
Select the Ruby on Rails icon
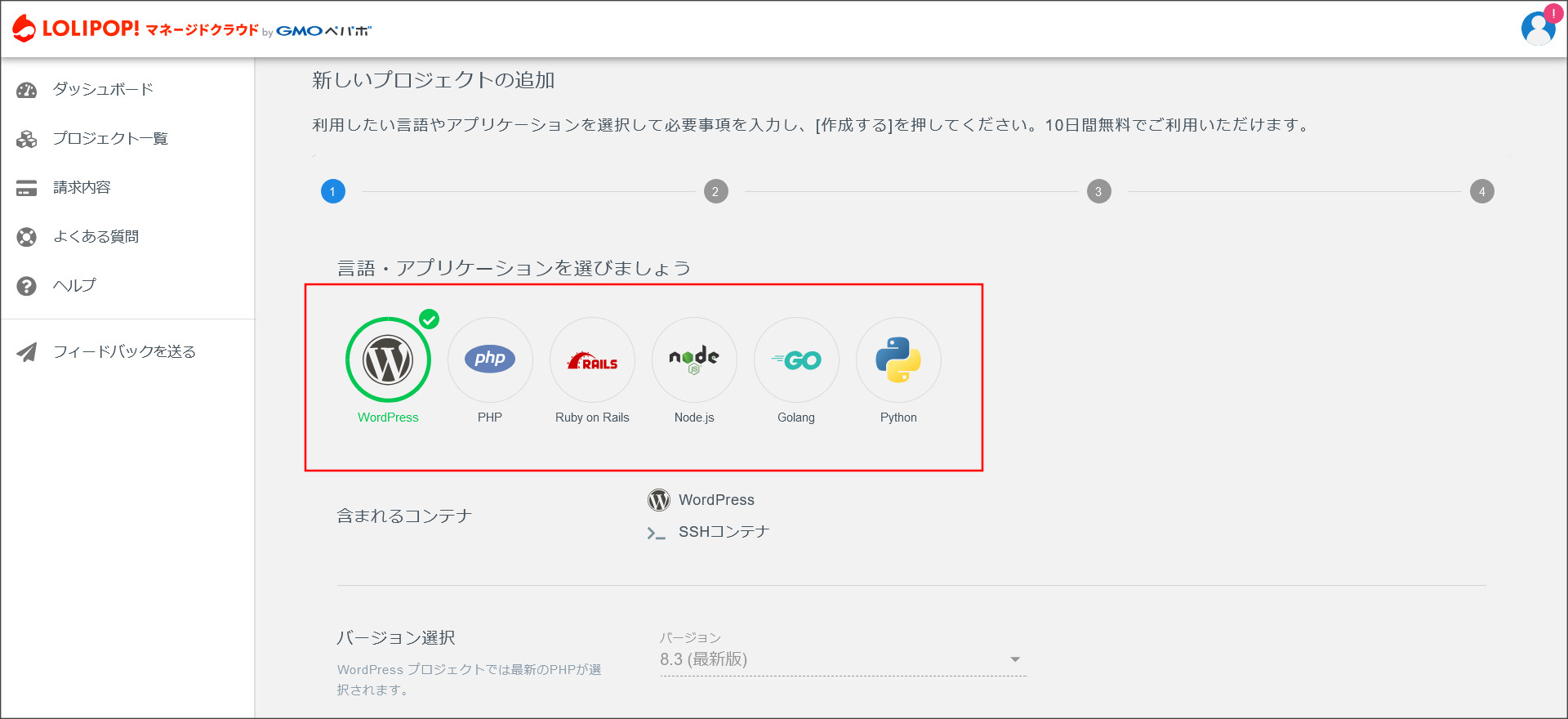(592, 359)
